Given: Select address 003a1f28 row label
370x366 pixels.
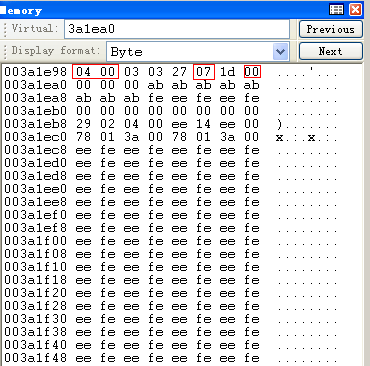Looking at the screenshot, I should coord(35,306).
